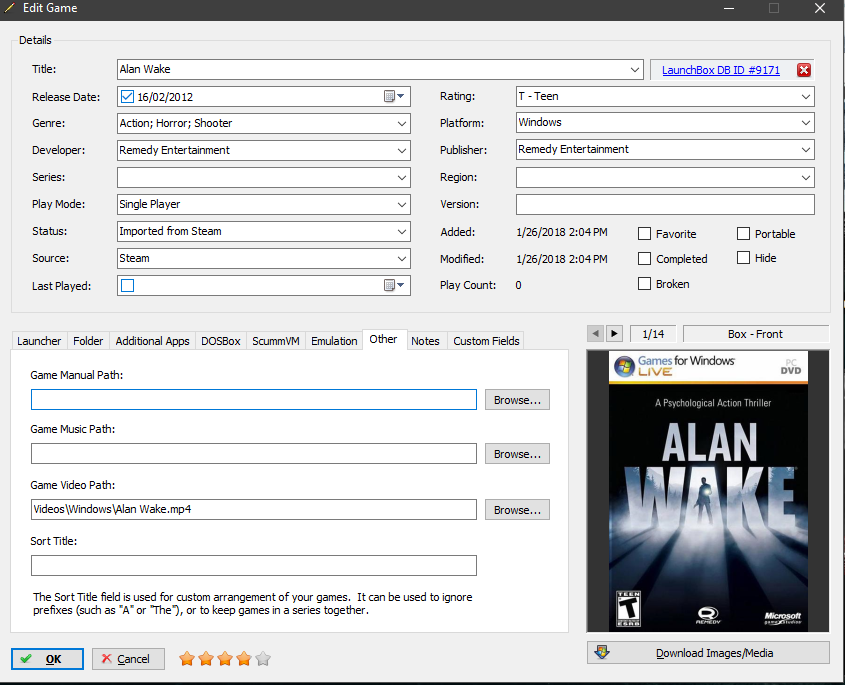Click the pencil icon in title bar
Viewport: 845px width, 685px height.
[9, 8]
